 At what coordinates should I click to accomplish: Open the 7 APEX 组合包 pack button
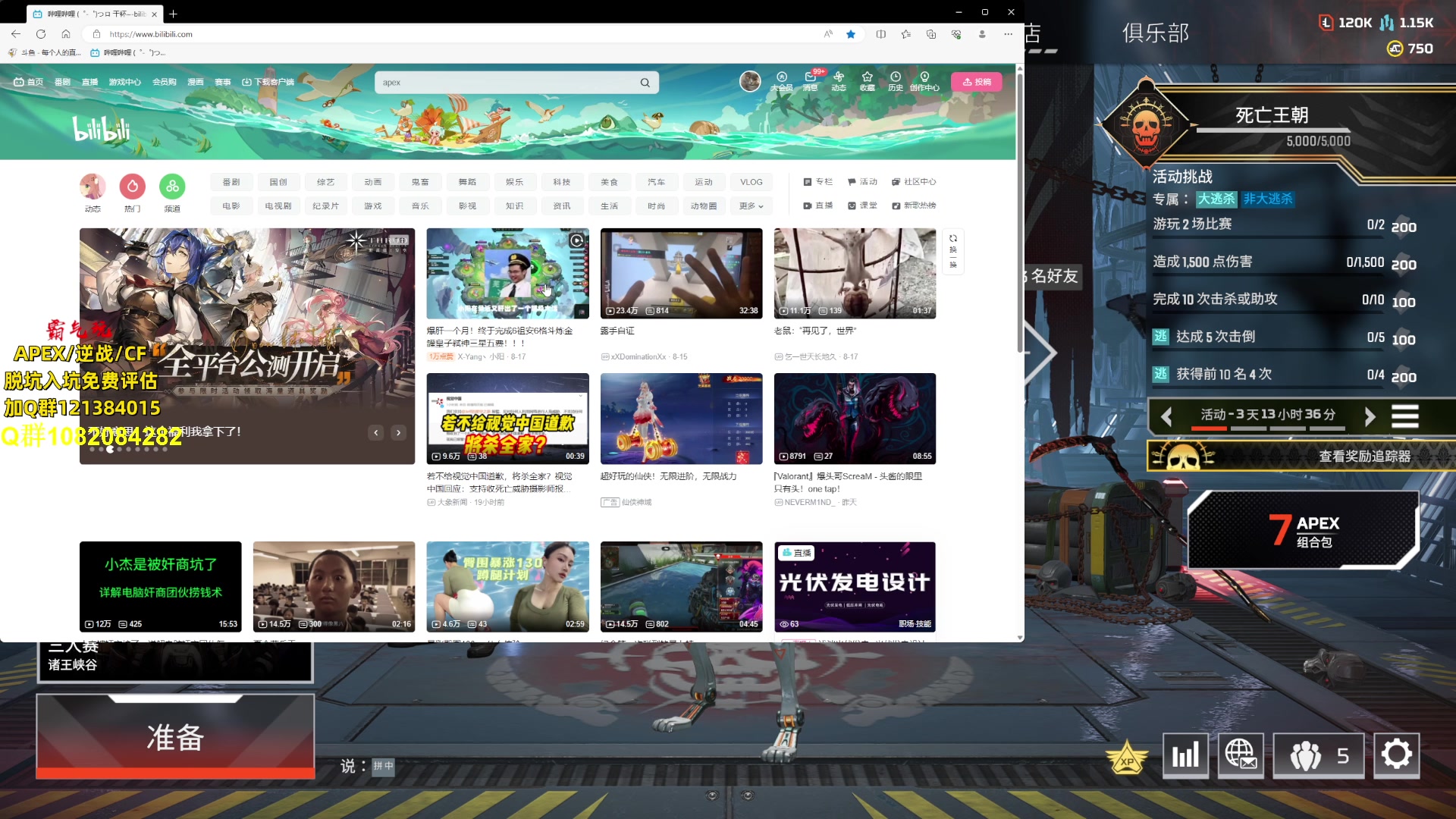click(x=1303, y=530)
